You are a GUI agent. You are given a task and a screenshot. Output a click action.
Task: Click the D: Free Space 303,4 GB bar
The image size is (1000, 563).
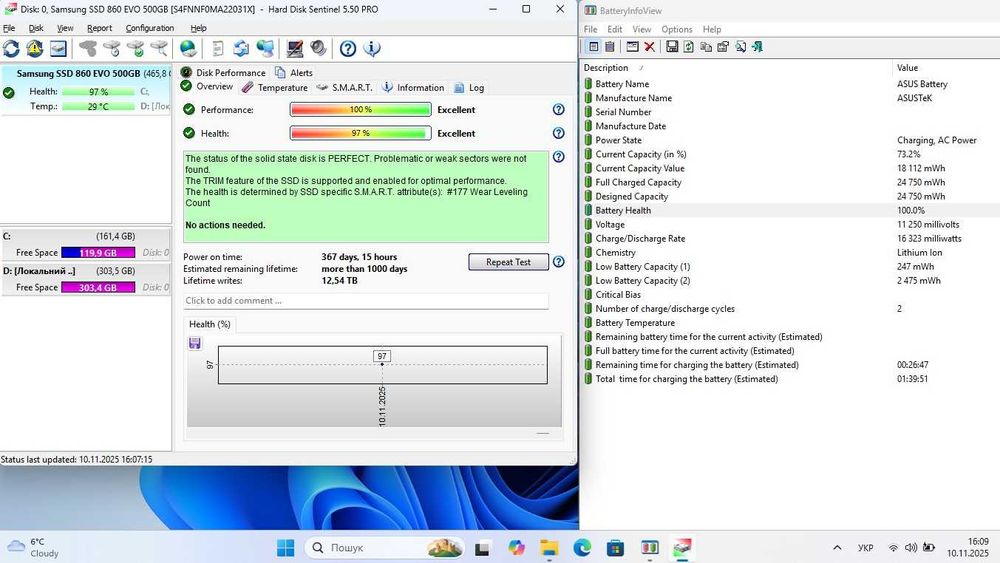[98, 288]
